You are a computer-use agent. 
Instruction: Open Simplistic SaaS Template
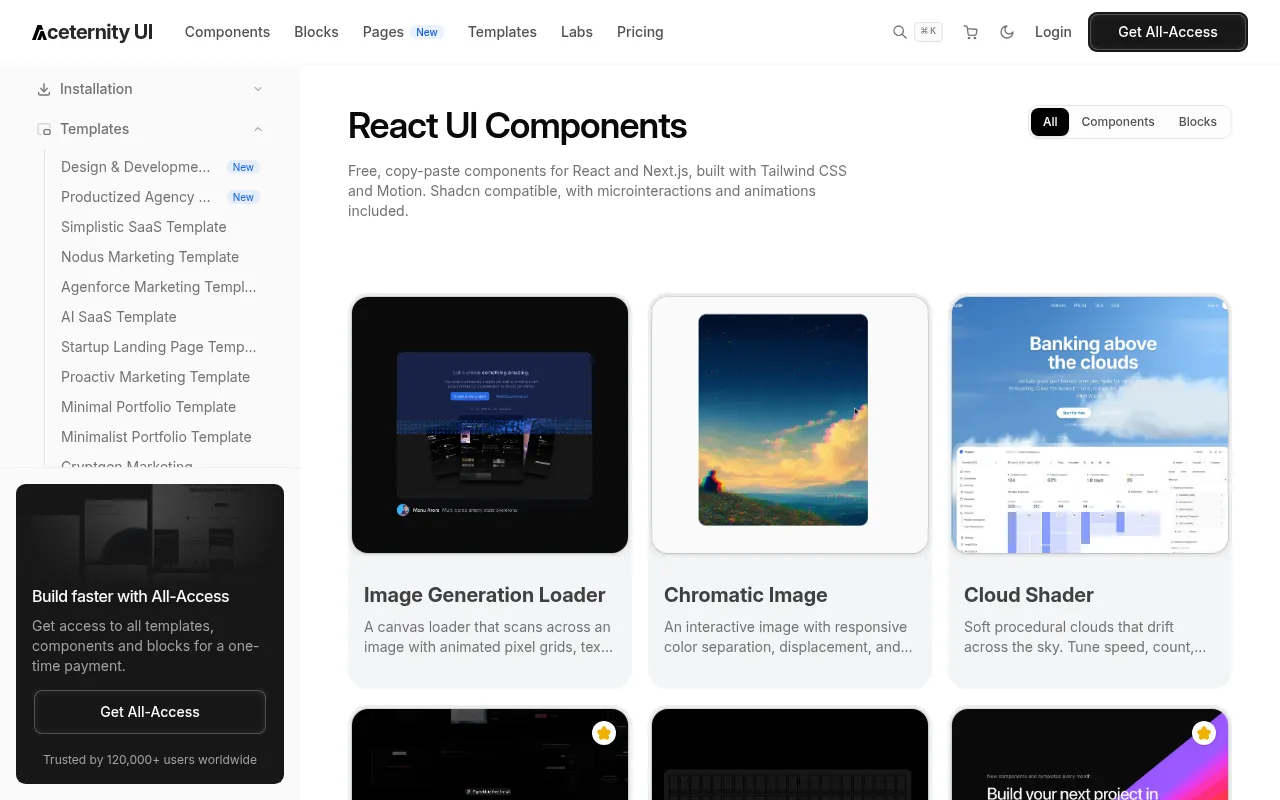pyautogui.click(x=144, y=227)
